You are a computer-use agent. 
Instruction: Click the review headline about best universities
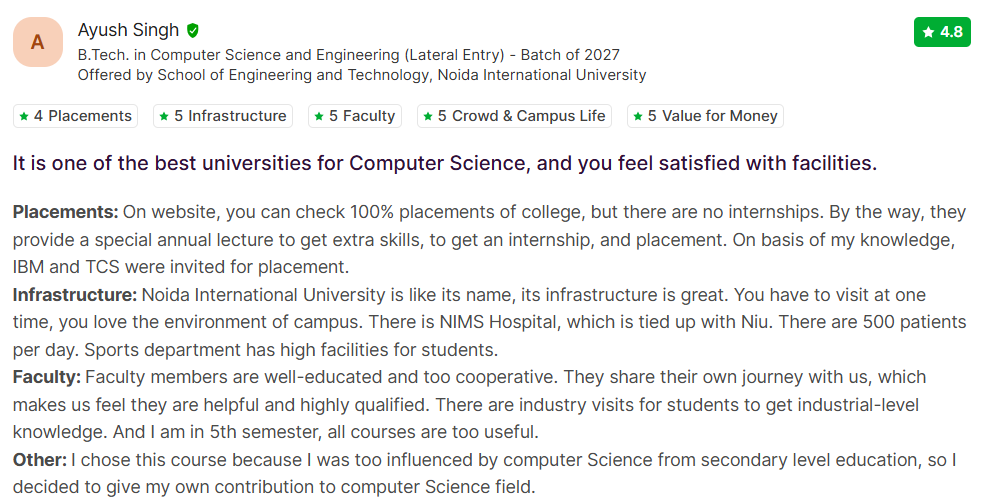(444, 163)
